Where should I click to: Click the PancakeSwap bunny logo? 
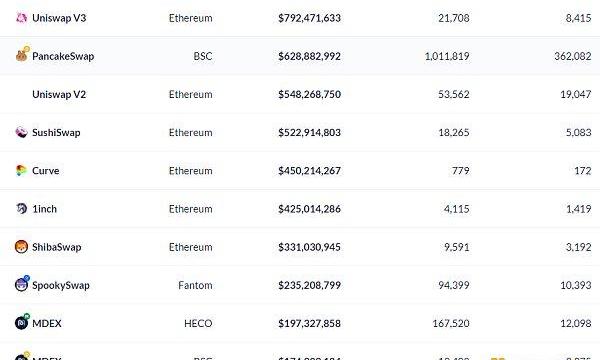tap(22, 55)
